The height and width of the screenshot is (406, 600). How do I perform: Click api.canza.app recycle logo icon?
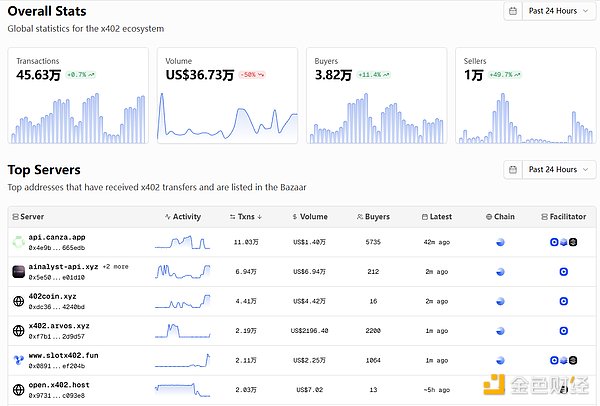point(18,242)
